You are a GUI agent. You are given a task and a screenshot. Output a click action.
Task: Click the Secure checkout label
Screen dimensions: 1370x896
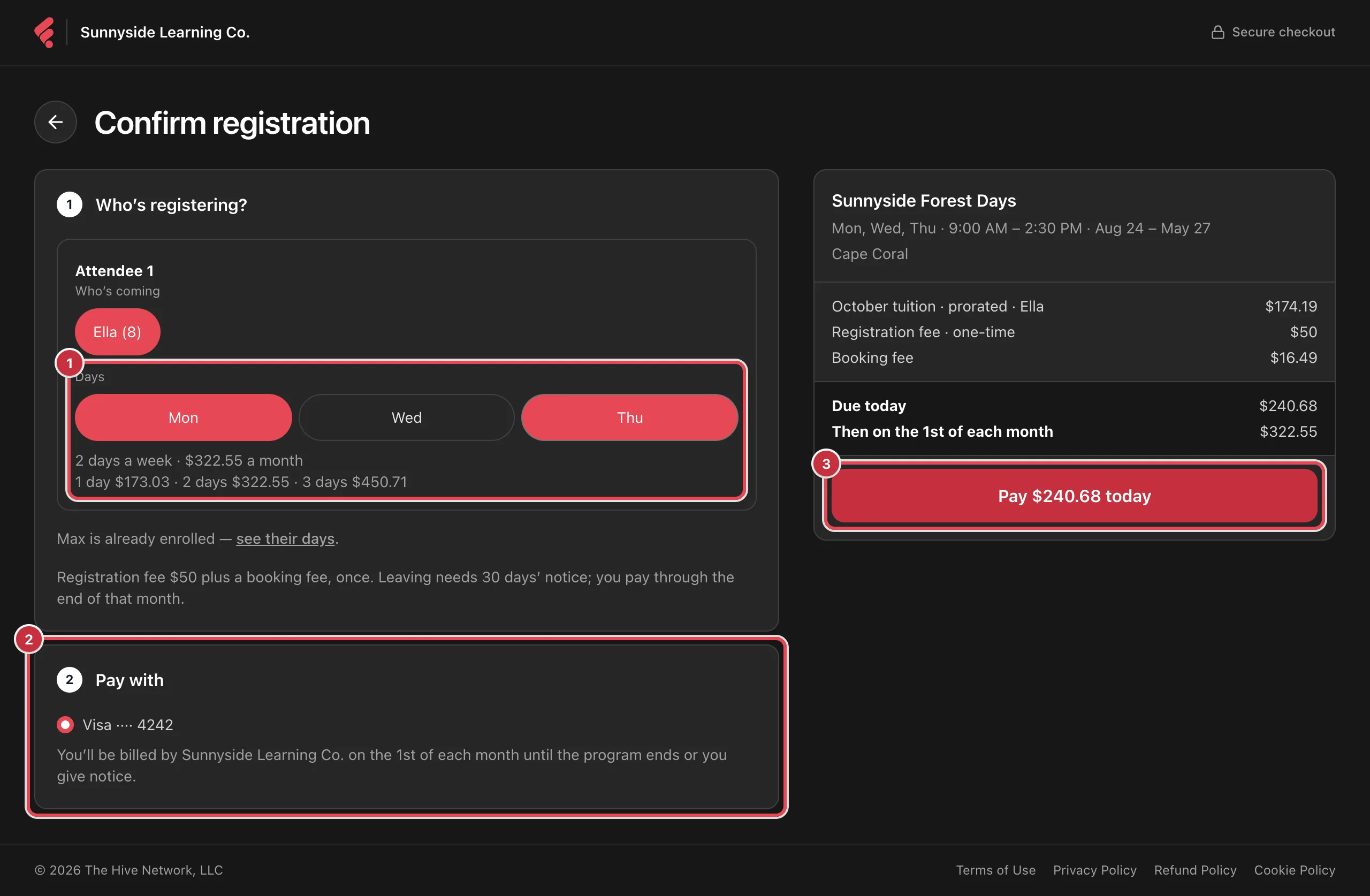1283,32
